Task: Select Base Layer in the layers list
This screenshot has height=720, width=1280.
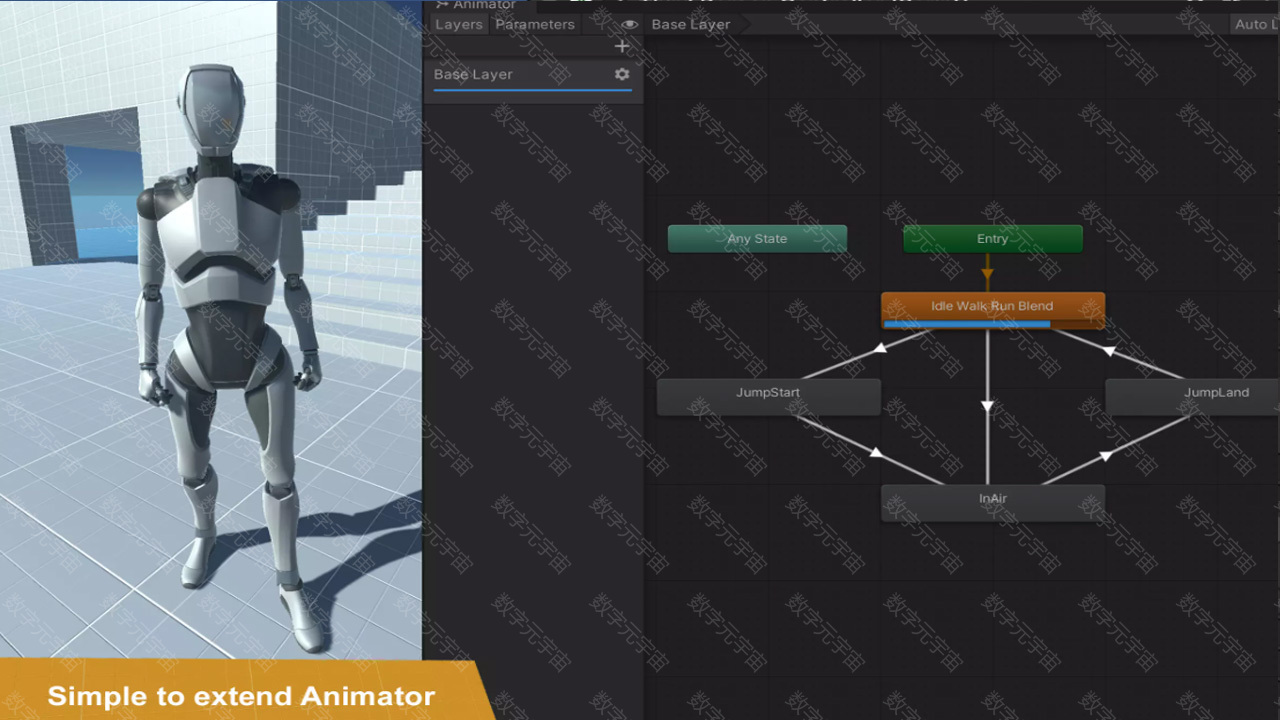Action: 500,74
